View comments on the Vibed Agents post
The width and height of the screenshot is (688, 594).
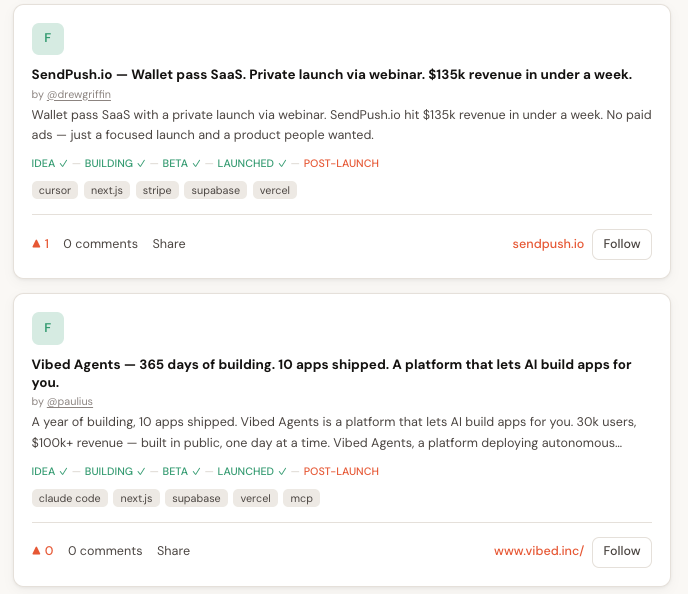pos(105,551)
